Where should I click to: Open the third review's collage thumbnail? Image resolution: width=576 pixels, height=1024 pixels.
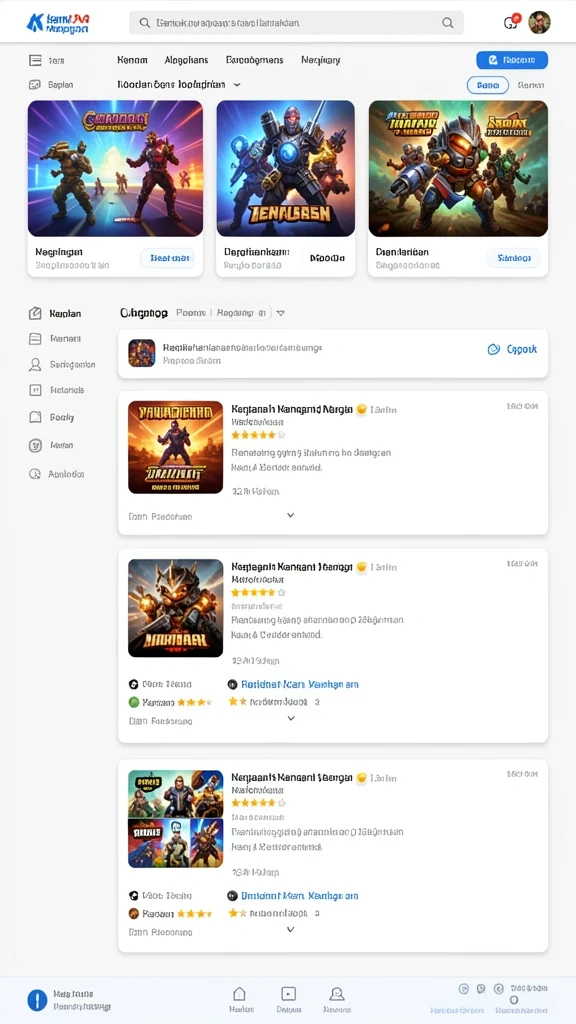click(176, 819)
